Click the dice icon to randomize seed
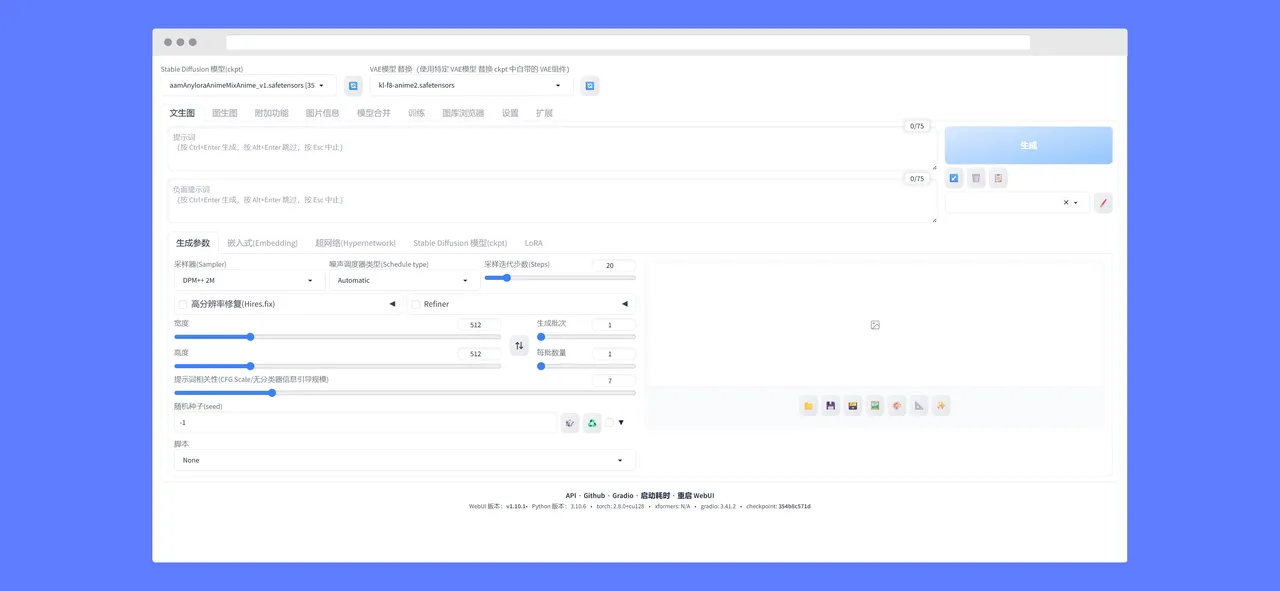The image size is (1280, 591). [x=569, y=423]
